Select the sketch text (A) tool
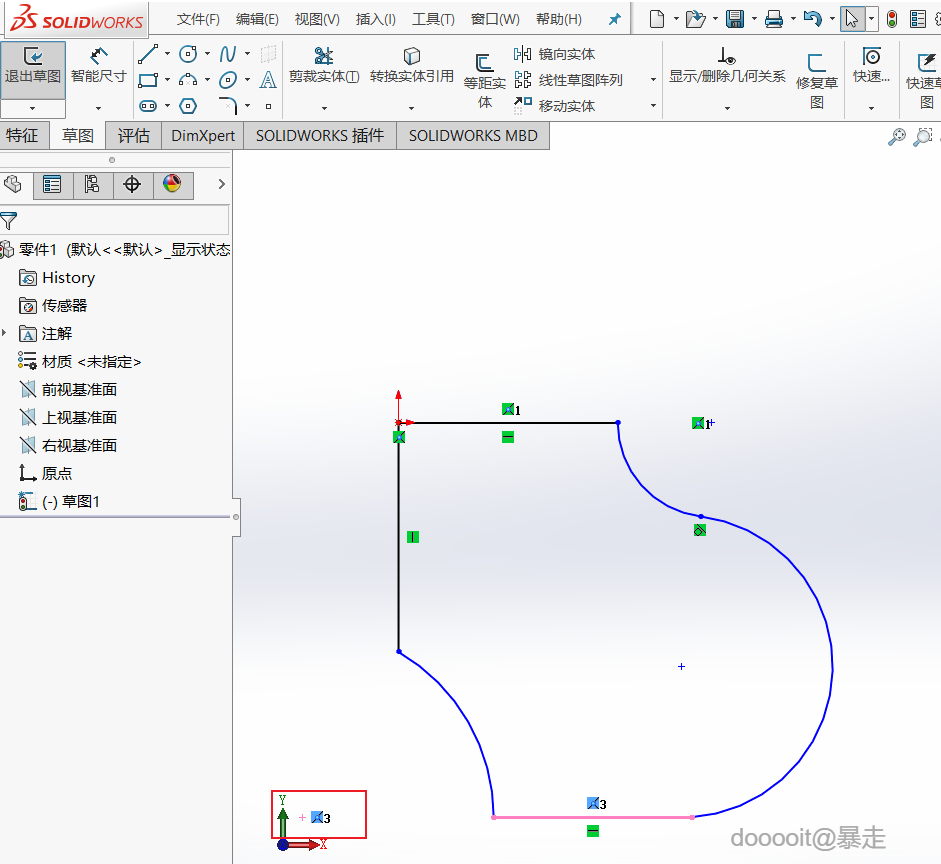The width and height of the screenshot is (941, 864). click(x=268, y=80)
